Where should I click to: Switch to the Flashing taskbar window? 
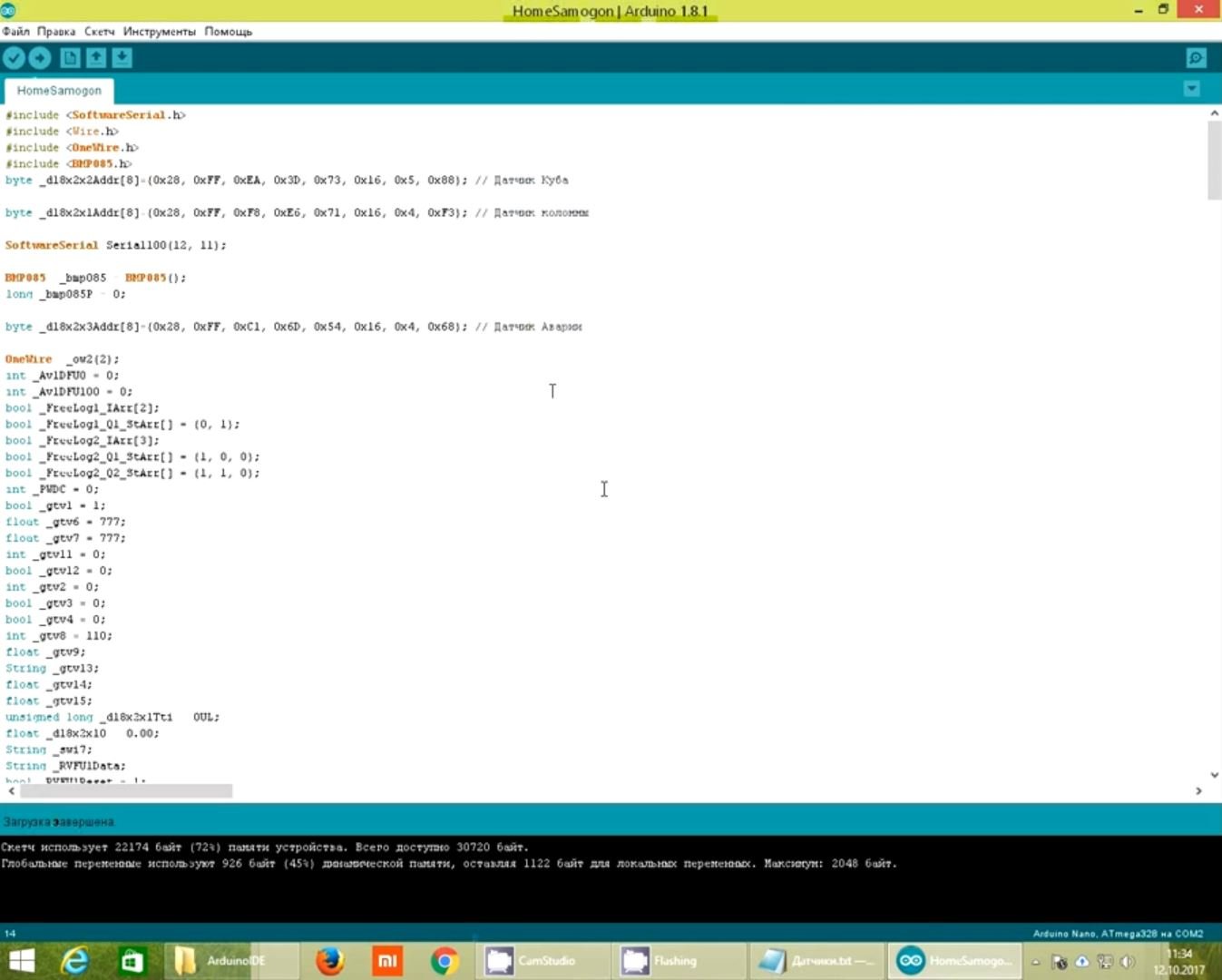[x=680, y=961]
